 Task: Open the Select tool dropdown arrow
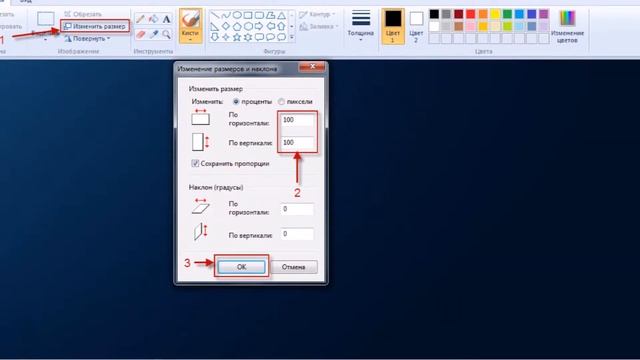tap(45, 40)
